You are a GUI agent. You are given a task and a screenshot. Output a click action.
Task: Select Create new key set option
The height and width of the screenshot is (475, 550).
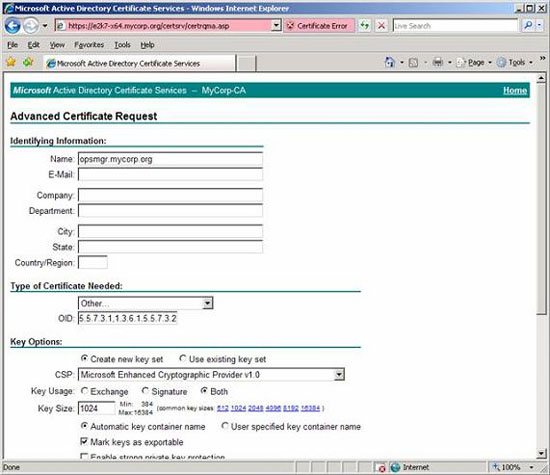pyautogui.click(x=85, y=359)
